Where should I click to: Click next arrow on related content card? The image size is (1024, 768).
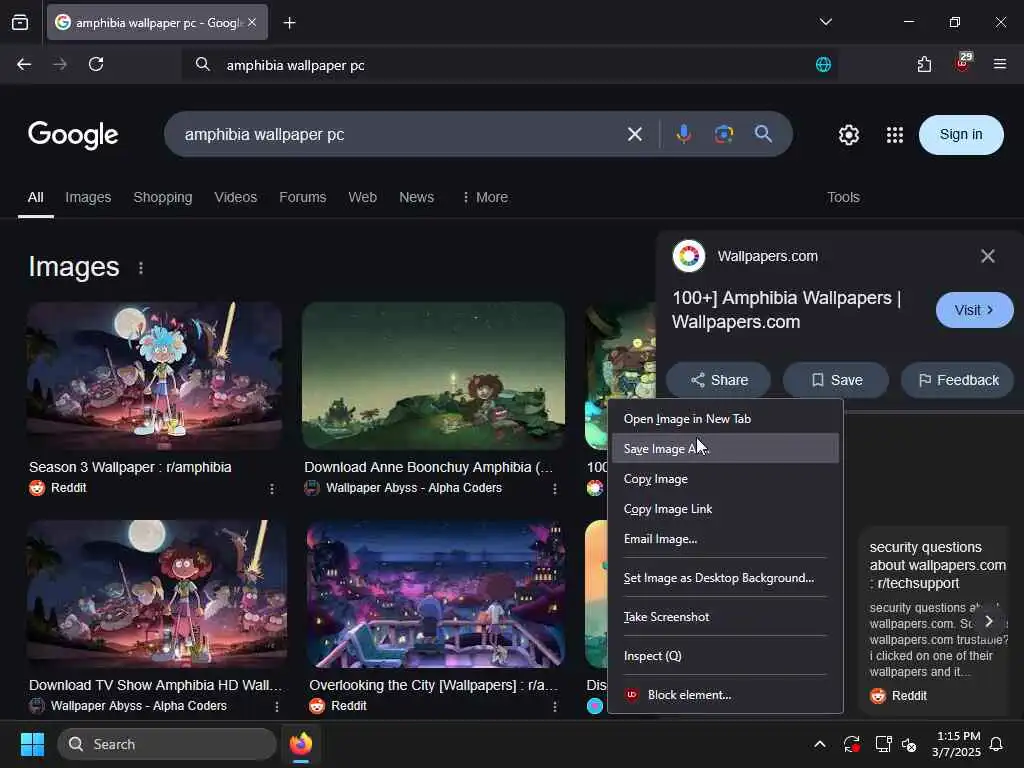tap(989, 621)
